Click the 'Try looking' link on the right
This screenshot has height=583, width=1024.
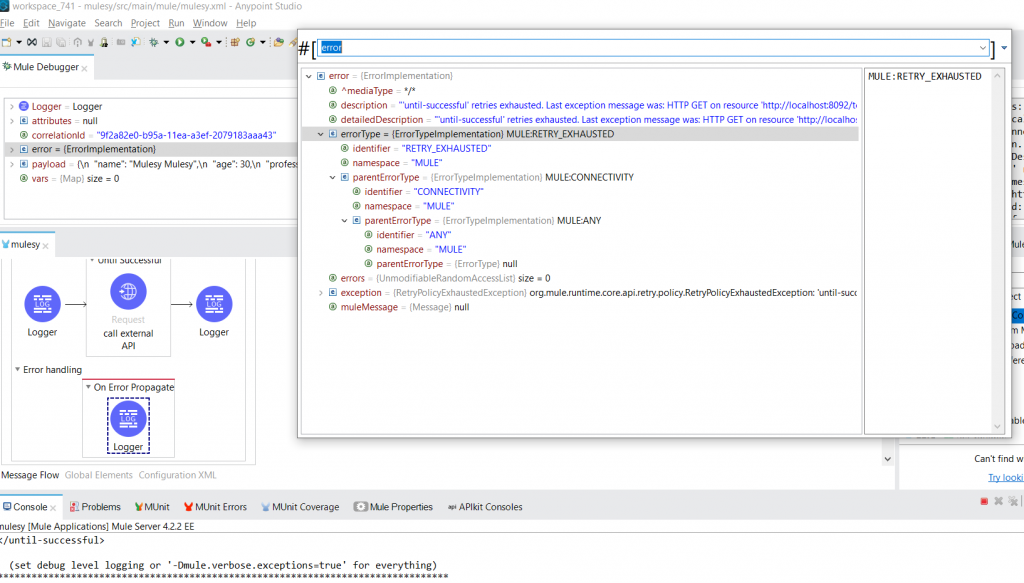point(1005,477)
